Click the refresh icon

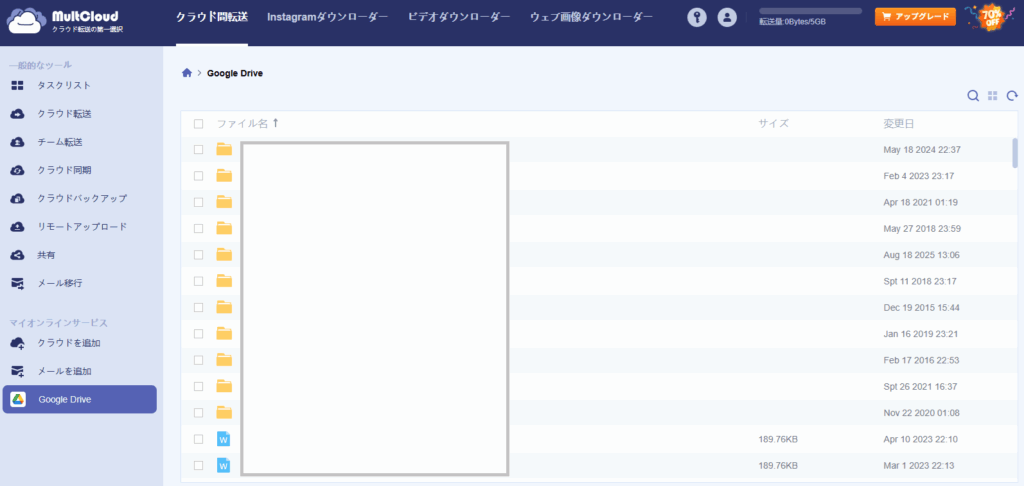click(1012, 96)
